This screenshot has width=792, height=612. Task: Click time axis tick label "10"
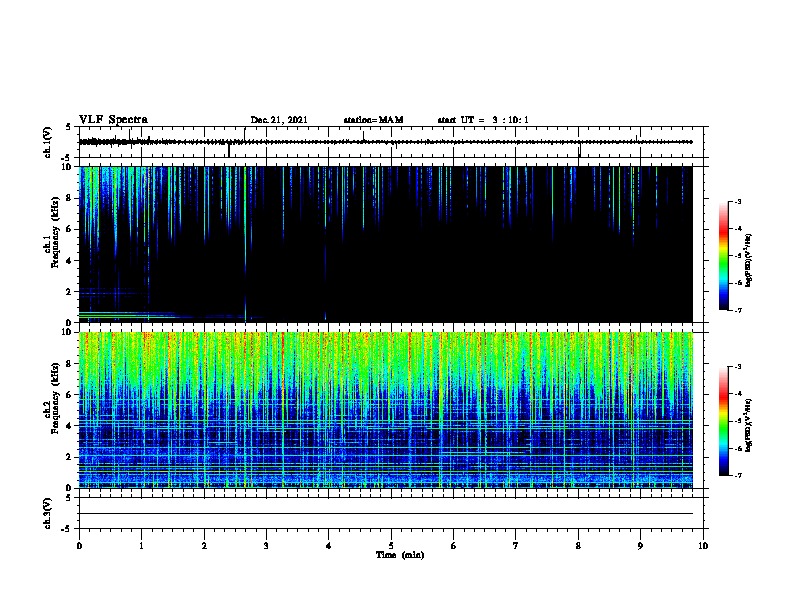pyautogui.click(x=703, y=546)
